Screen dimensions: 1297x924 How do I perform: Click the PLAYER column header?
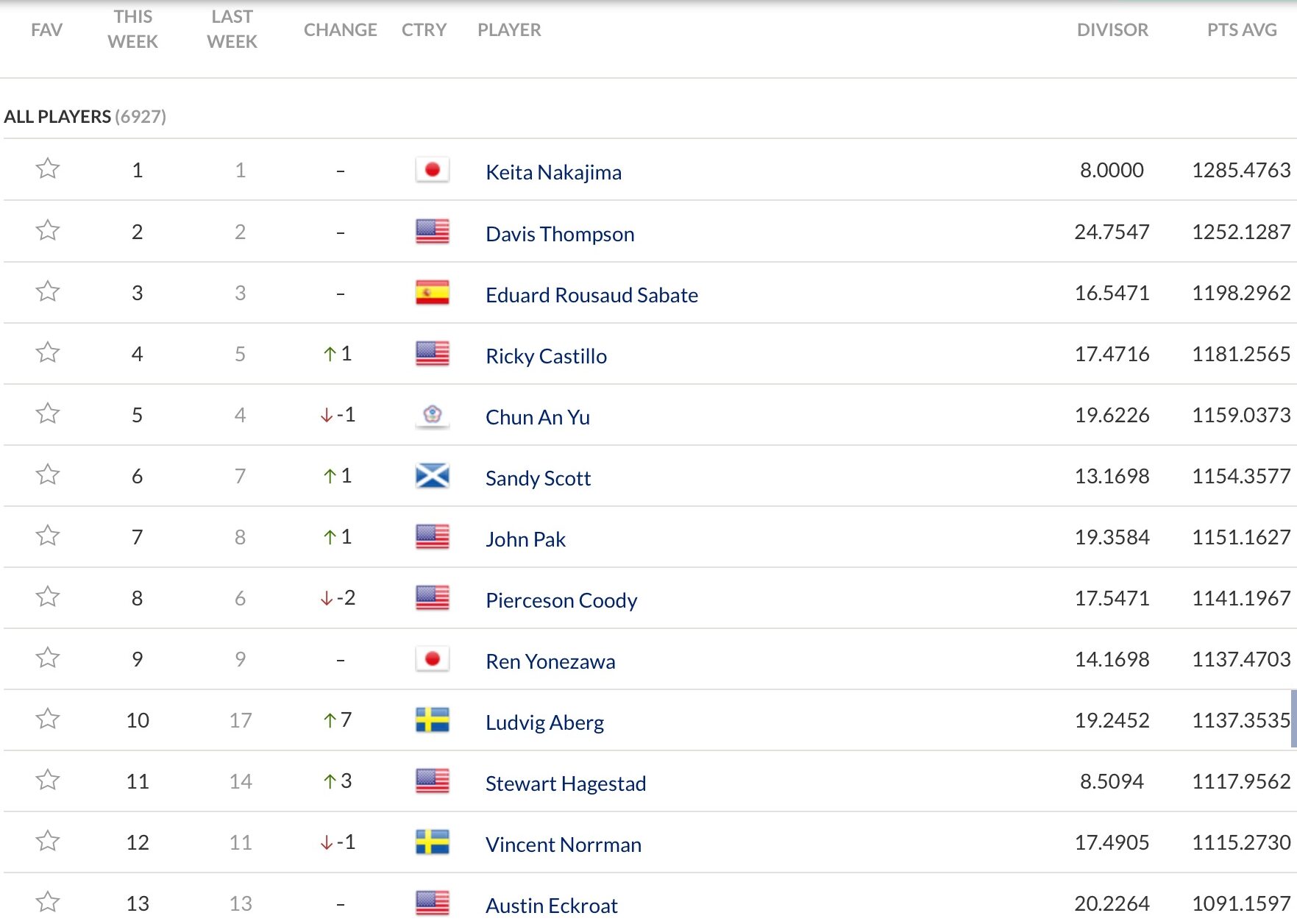click(509, 30)
